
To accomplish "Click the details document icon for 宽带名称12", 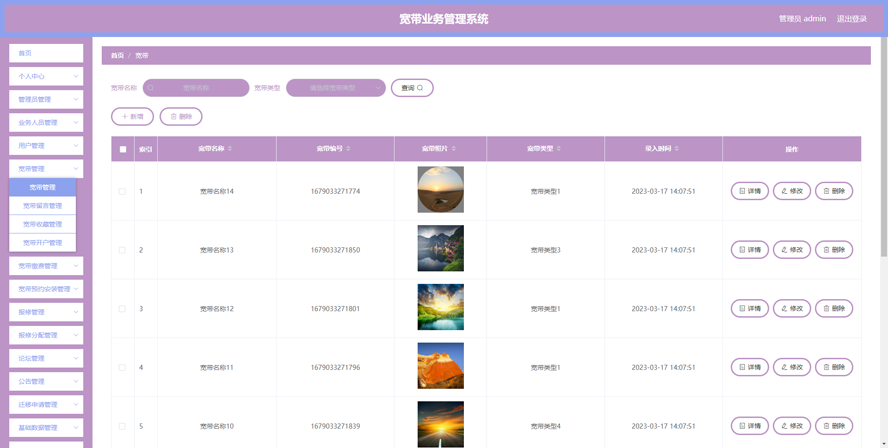I will pos(742,309).
